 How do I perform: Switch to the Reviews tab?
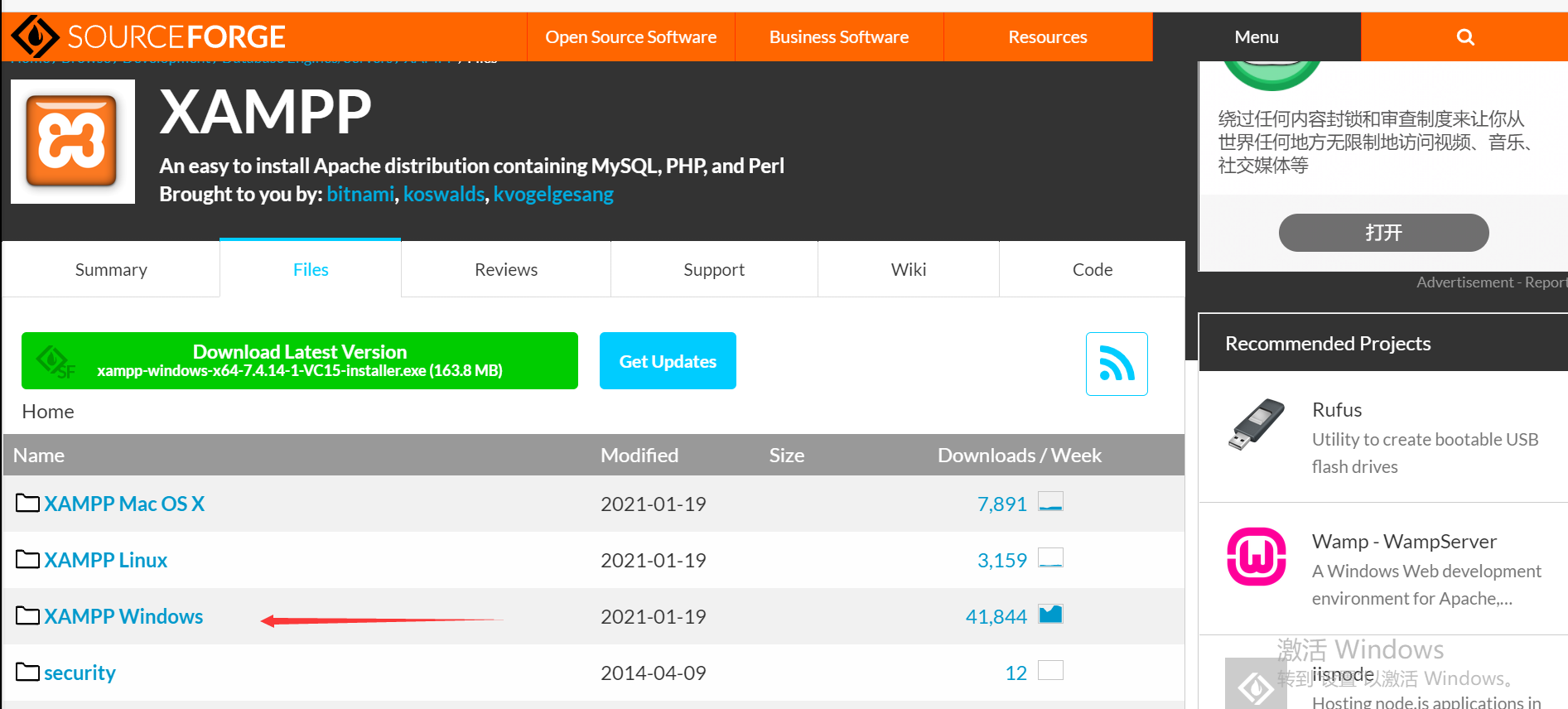506,269
